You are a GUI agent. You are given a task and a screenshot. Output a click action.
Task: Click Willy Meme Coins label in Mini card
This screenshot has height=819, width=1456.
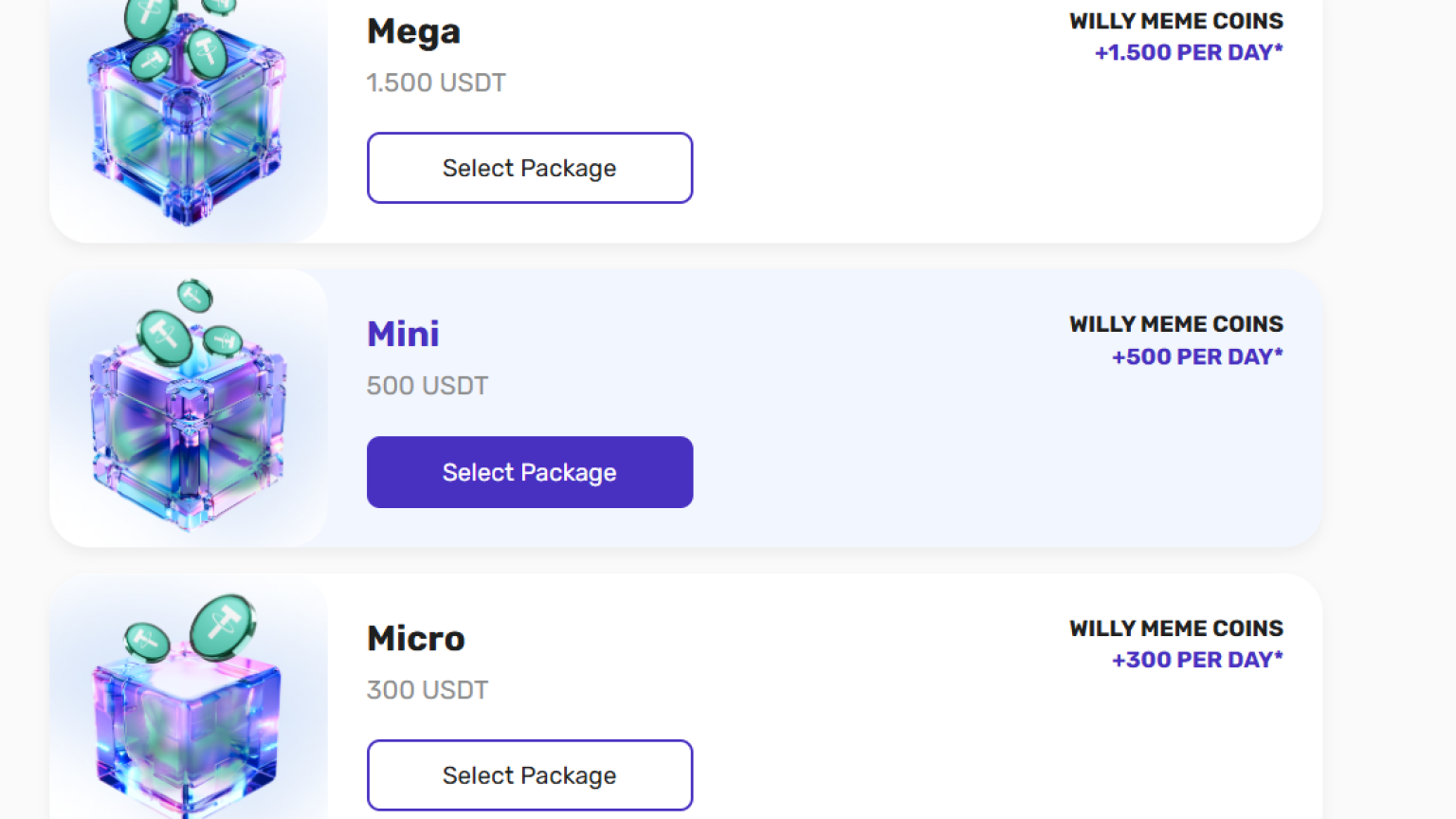[1176, 324]
